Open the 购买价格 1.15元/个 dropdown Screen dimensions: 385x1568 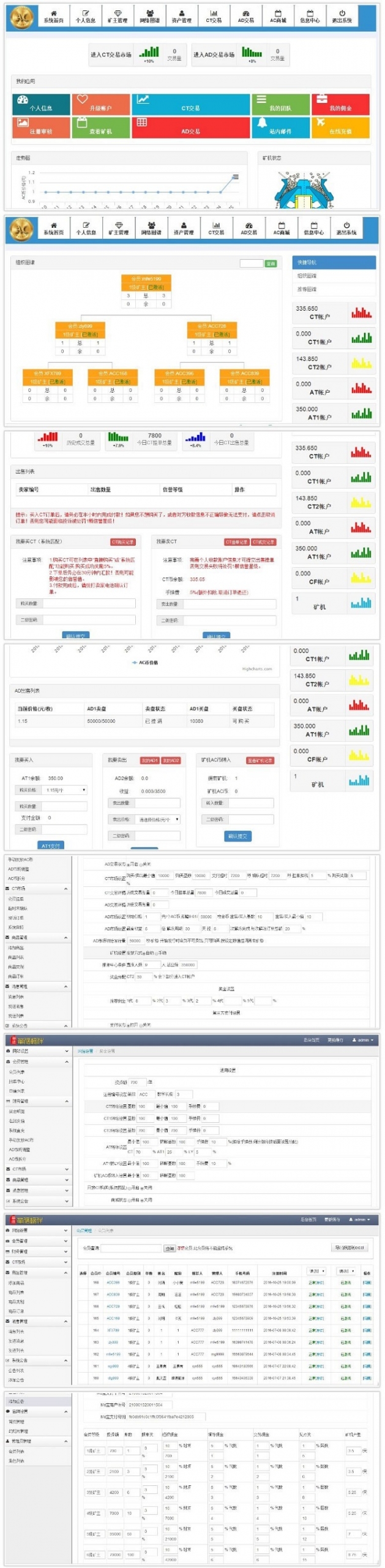(x=67, y=790)
